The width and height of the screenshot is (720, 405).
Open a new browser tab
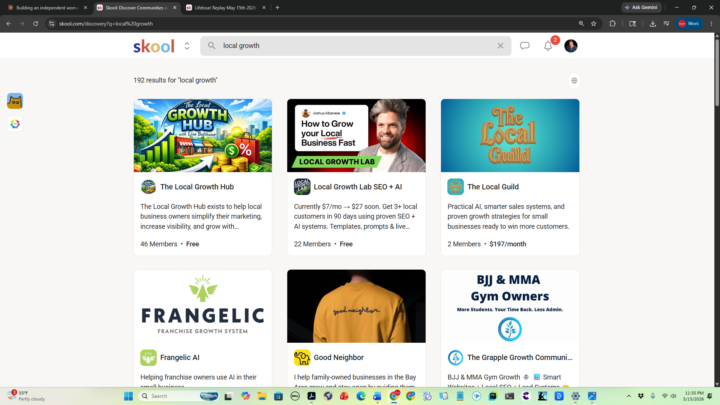pyautogui.click(x=277, y=8)
